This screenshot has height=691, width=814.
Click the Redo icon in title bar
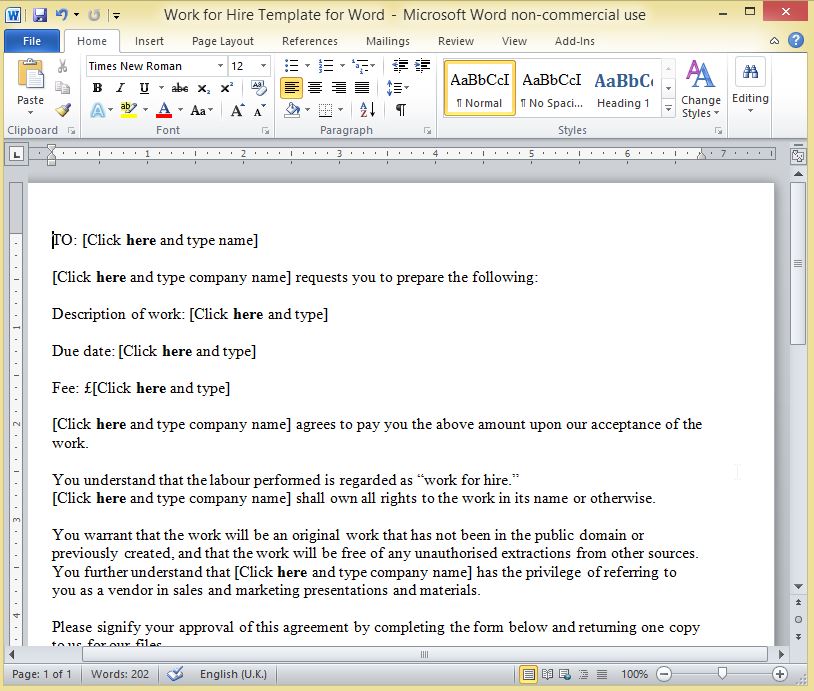coord(94,15)
